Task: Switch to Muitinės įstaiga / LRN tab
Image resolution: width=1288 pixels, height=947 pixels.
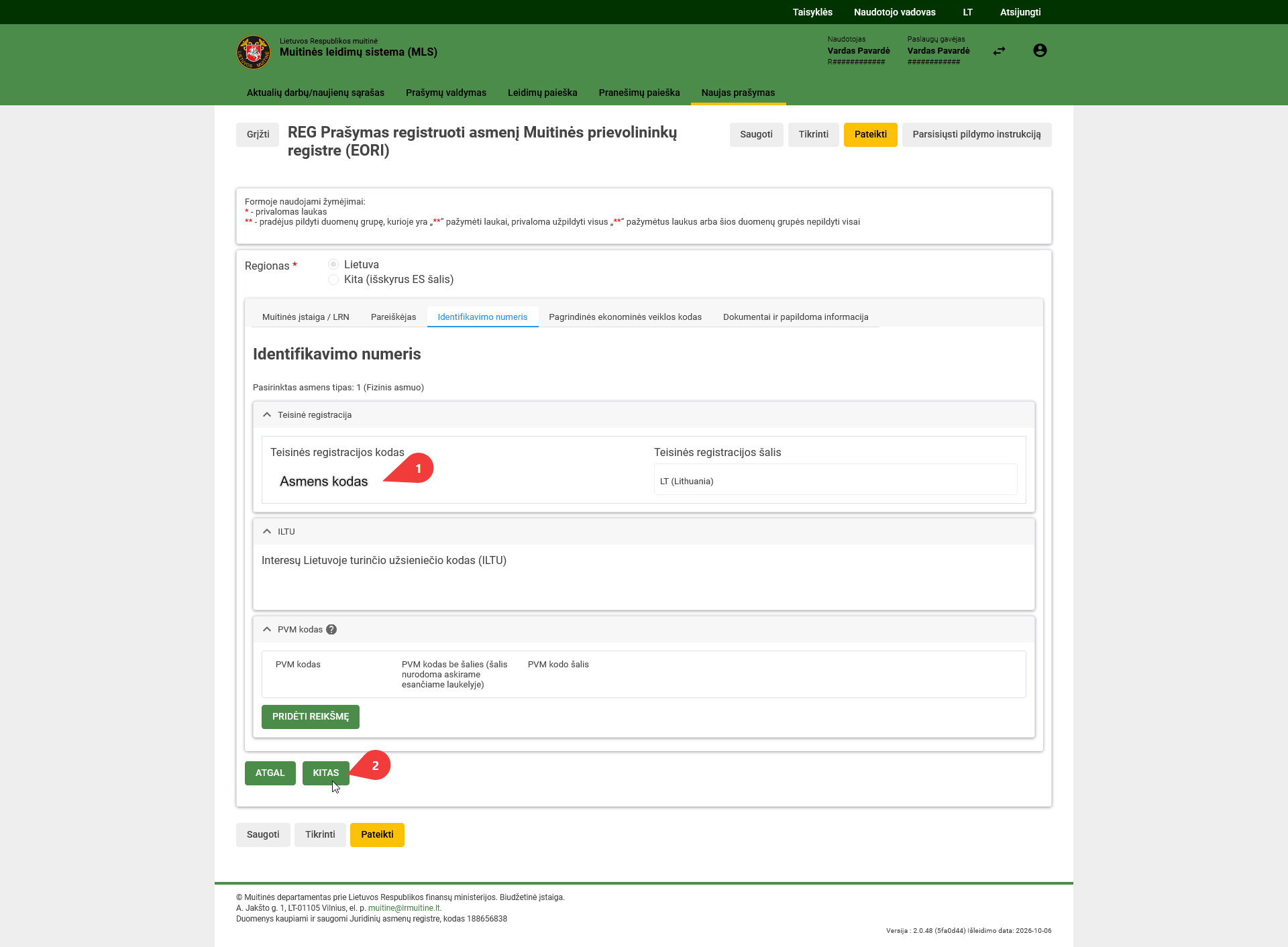Action: (306, 317)
